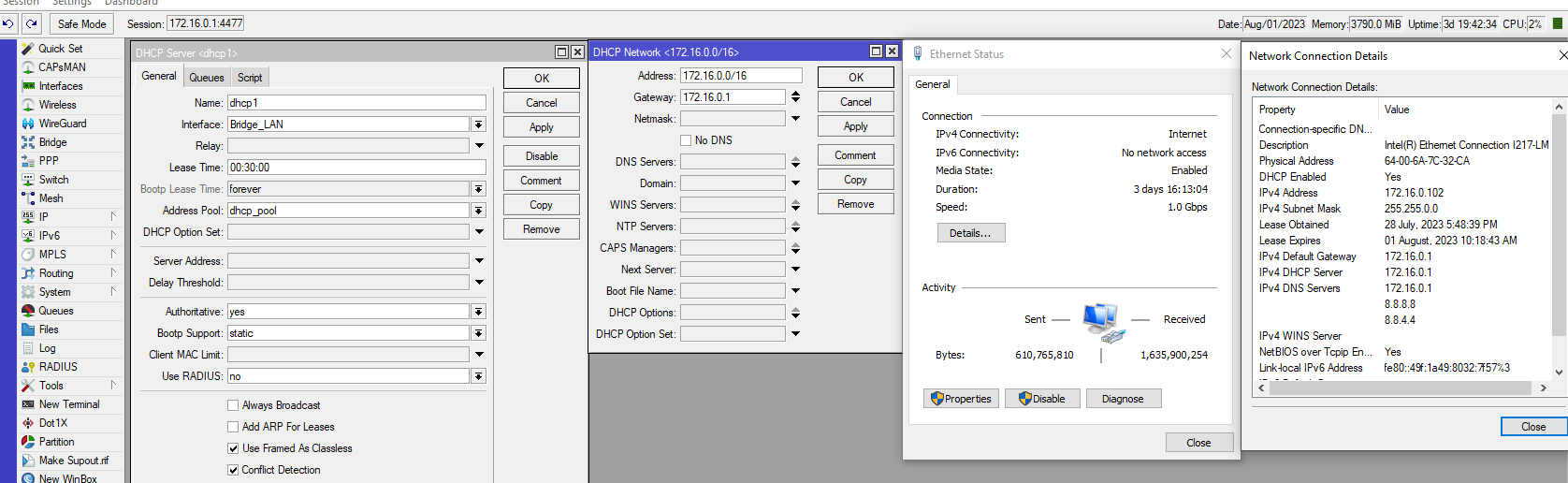1568x483 pixels.
Task: Open Bootp Lease Time dropdown
Action: pos(478,189)
